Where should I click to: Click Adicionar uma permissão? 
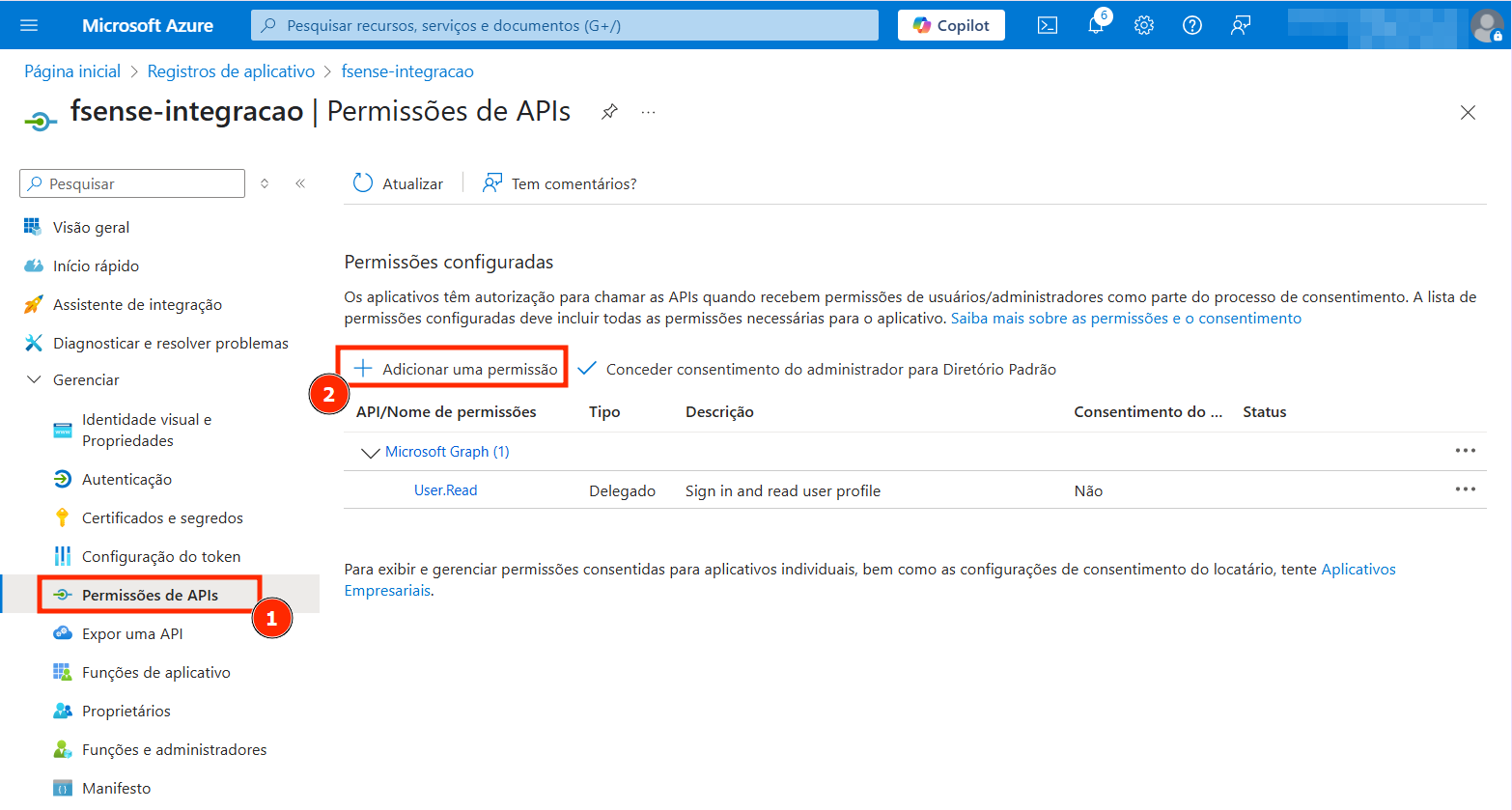(x=456, y=369)
